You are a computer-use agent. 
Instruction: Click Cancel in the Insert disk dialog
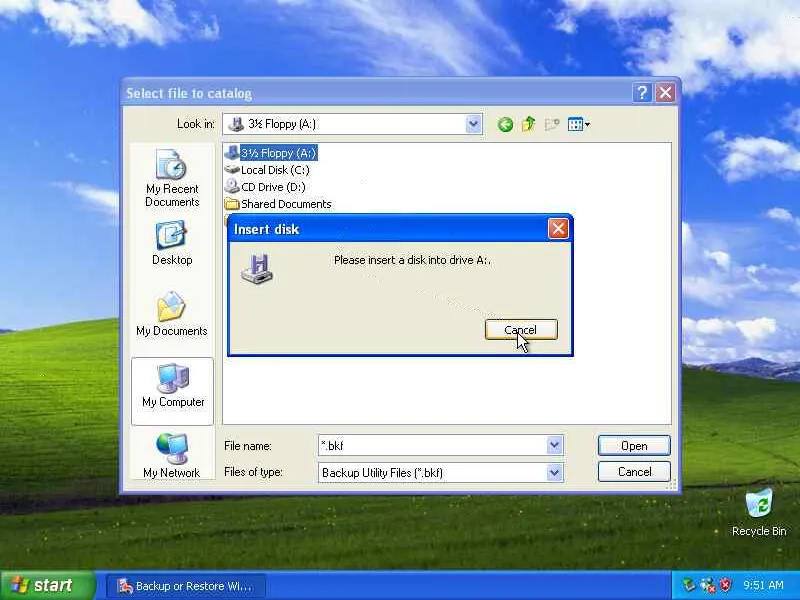(x=521, y=330)
